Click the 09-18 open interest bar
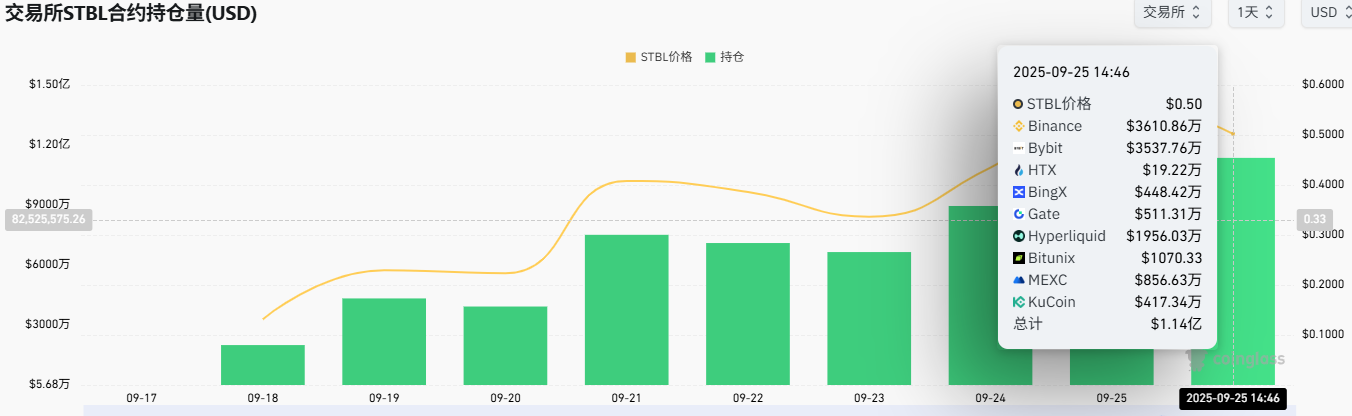The image size is (1352, 416). tap(263, 364)
